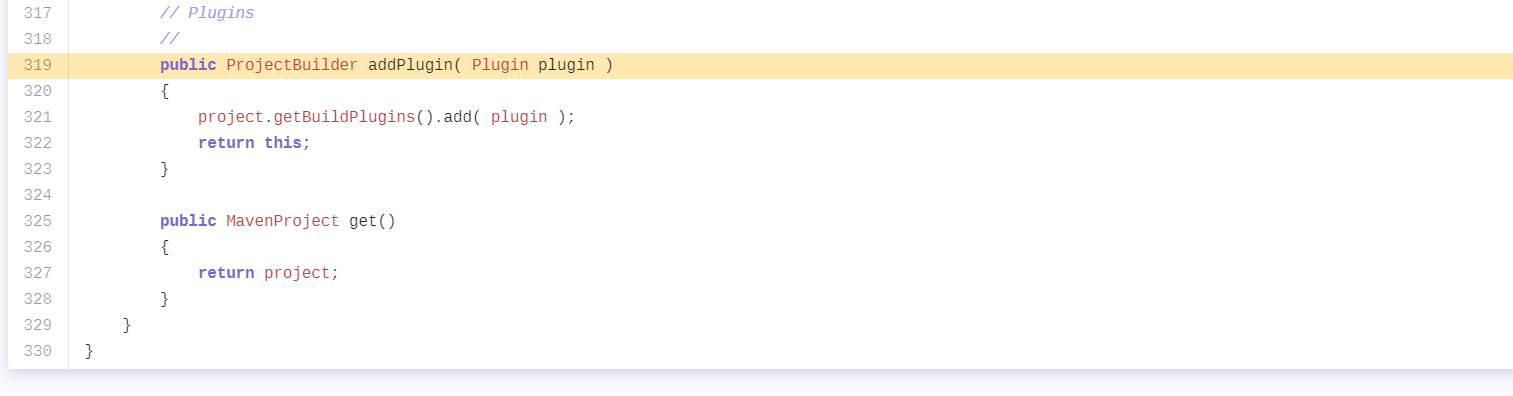Select line number 325
Viewport: 1513px width, 396px height.
pyautogui.click(x=38, y=221)
